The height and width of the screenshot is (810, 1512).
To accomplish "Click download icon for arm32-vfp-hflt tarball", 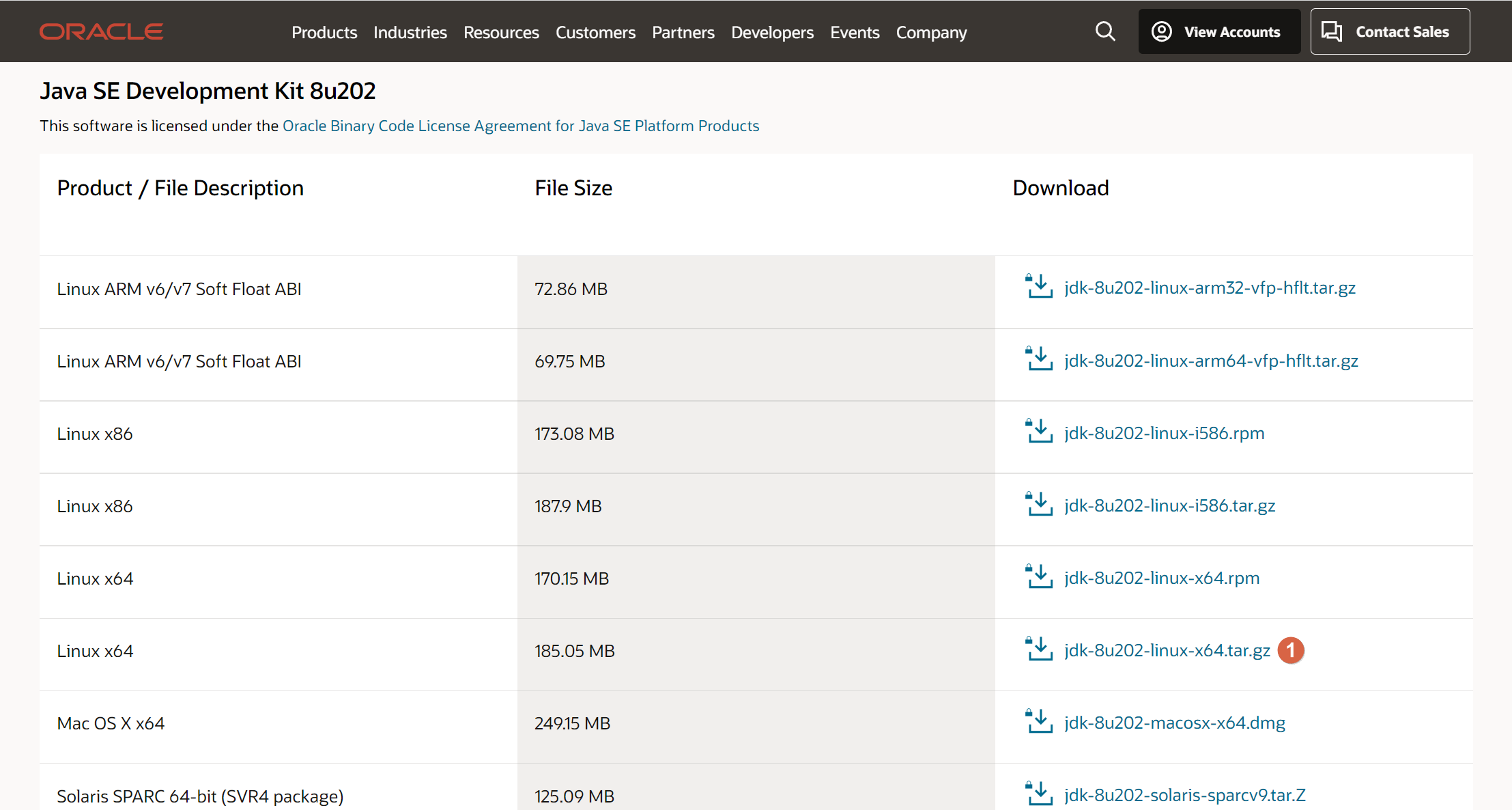I will [x=1039, y=287].
